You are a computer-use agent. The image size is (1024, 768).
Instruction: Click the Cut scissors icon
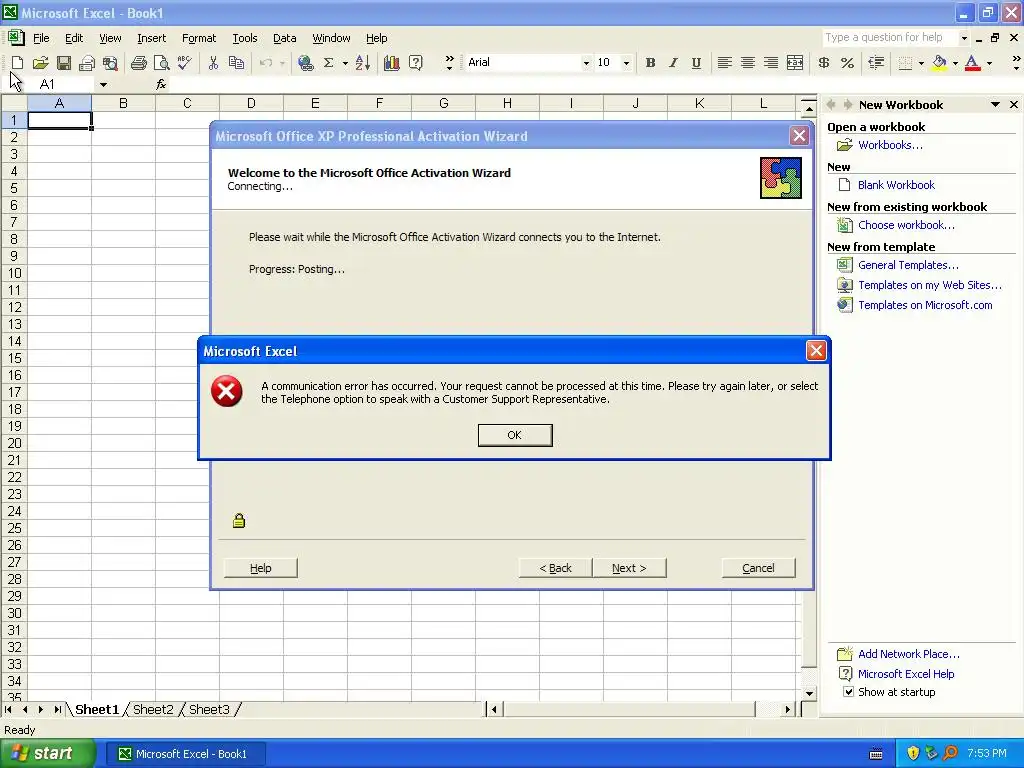coord(213,63)
